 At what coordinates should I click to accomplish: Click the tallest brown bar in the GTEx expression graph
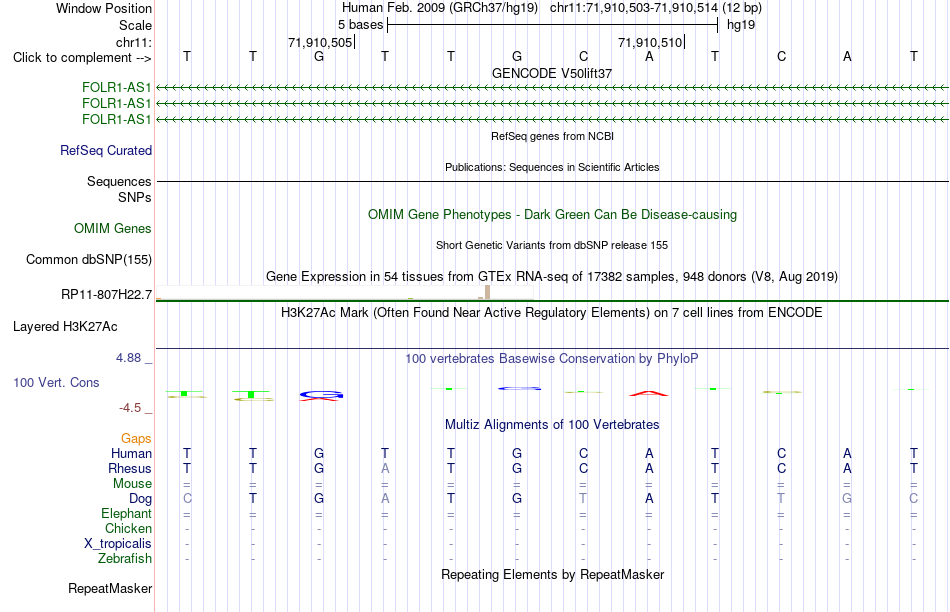[488, 293]
